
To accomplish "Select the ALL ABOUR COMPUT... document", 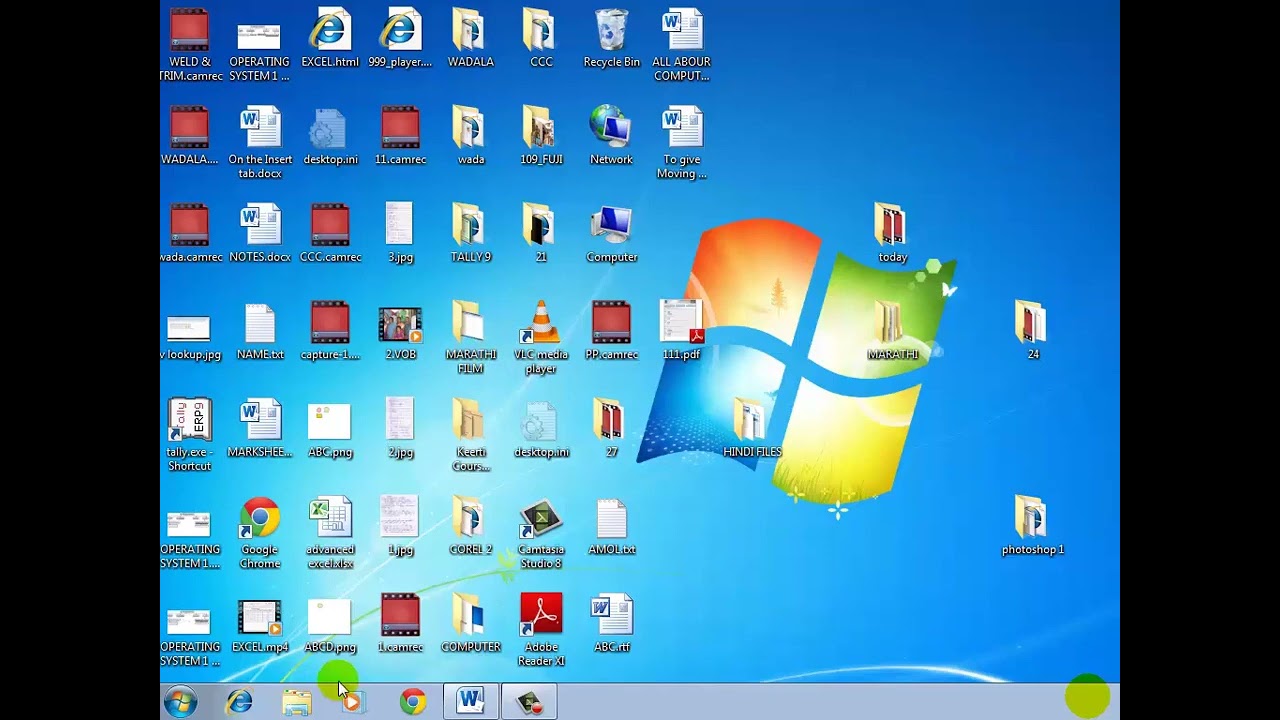I will pyautogui.click(x=681, y=45).
